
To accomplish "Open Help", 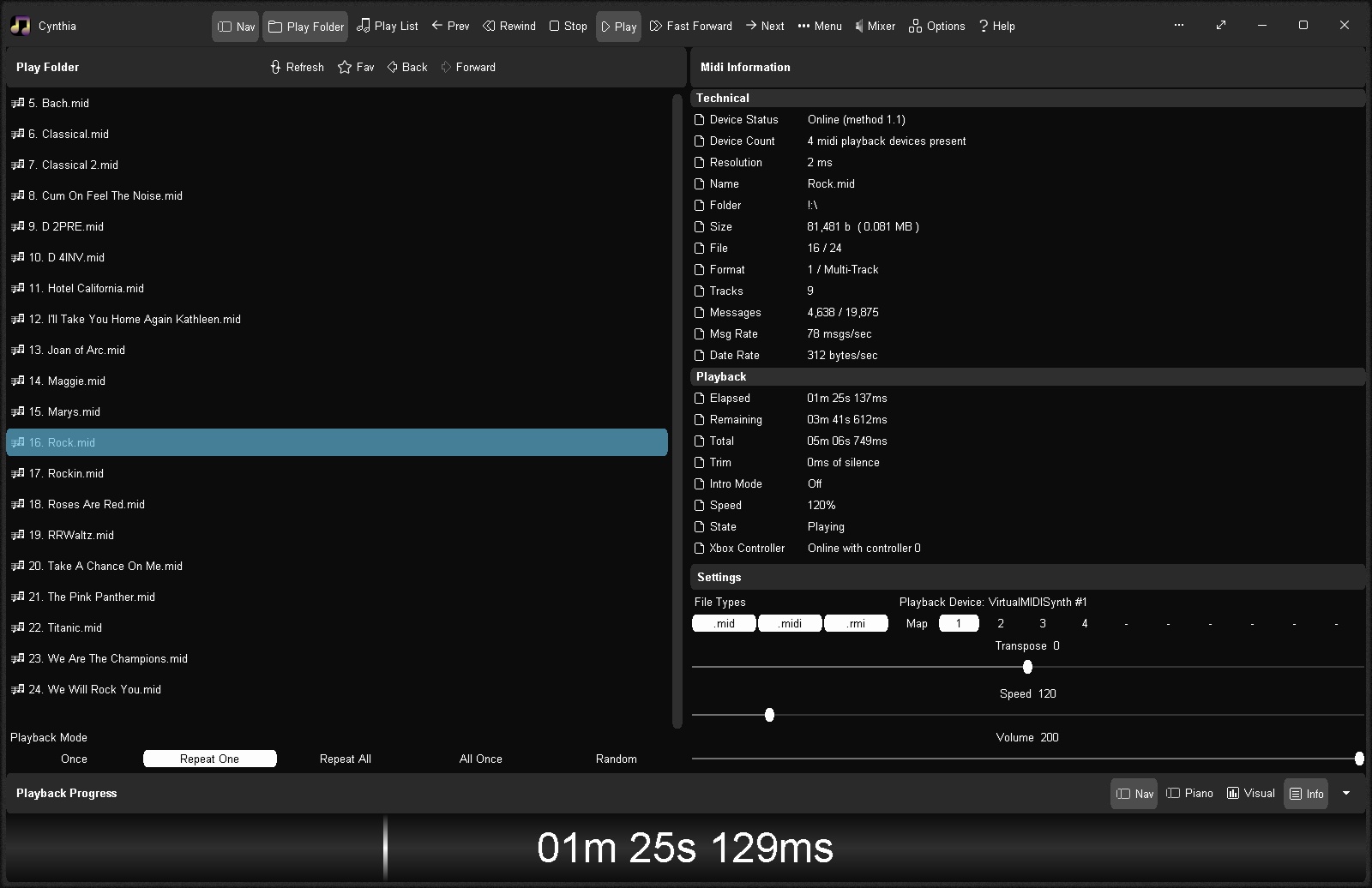I will pyautogui.click(x=996, y=27).
